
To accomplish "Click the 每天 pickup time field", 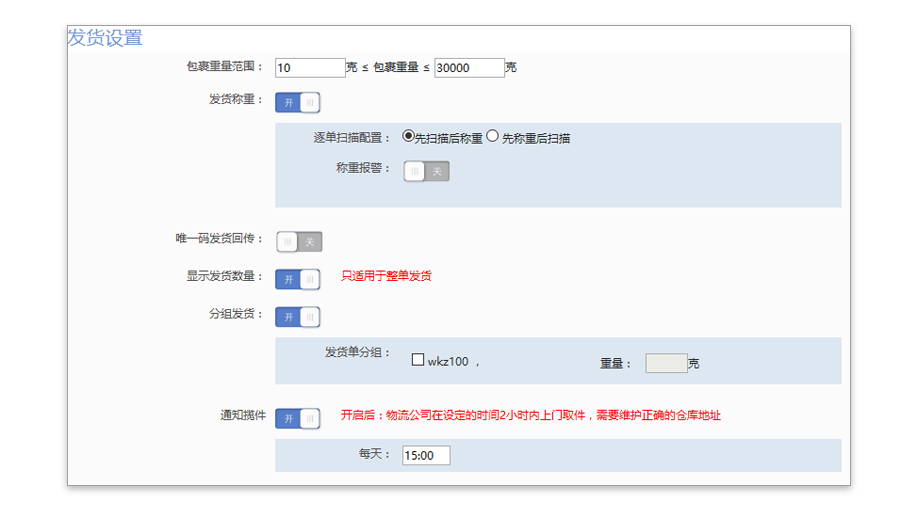I will pos(426,456).
